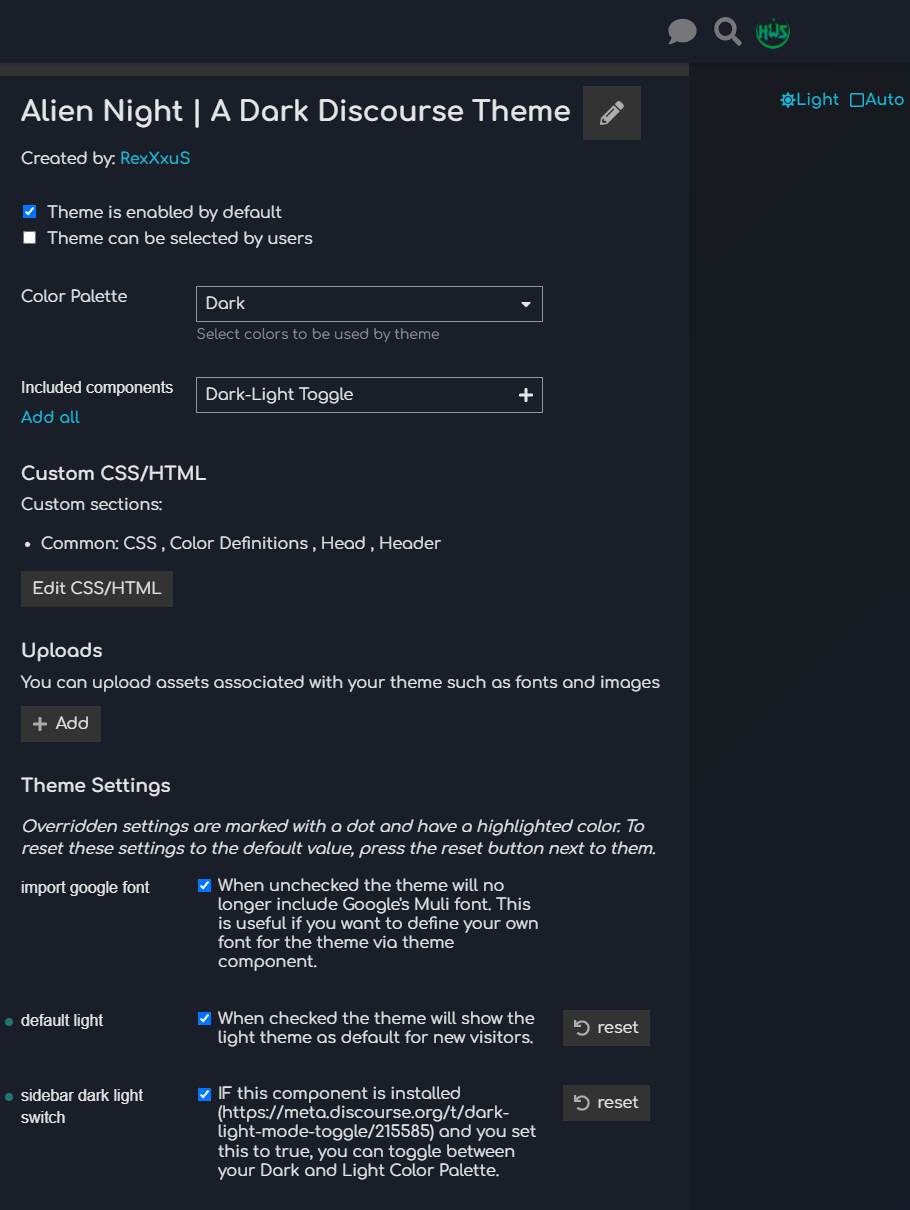Open the HWS user avatar menu

(x=773, y=32)
